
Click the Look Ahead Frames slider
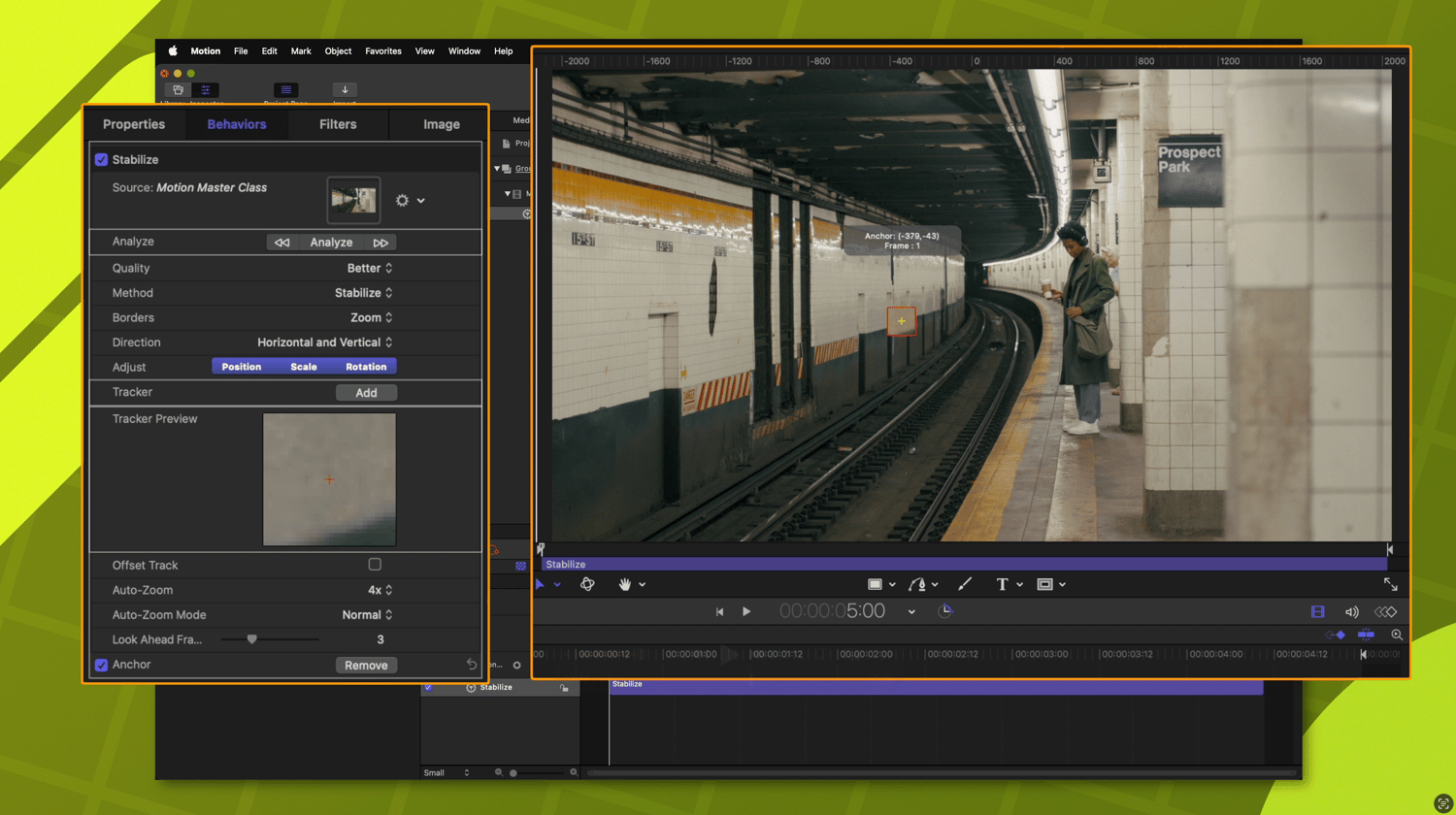coord(252,639)
